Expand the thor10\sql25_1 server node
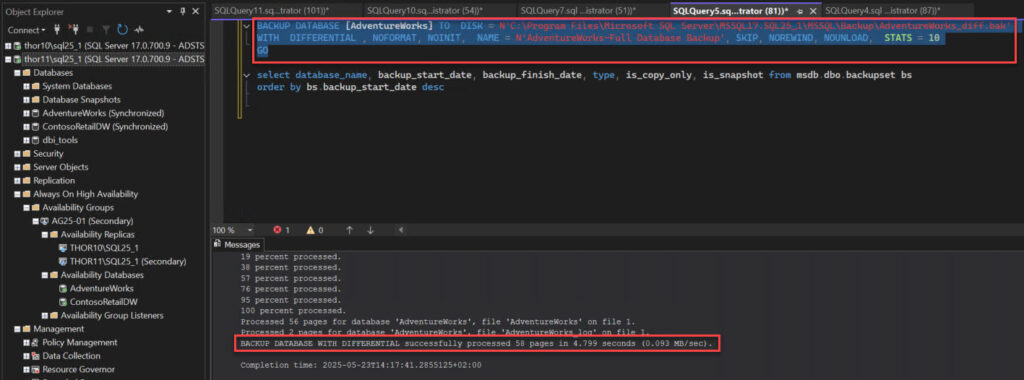 pyautogui.click(x=8, y=46)
